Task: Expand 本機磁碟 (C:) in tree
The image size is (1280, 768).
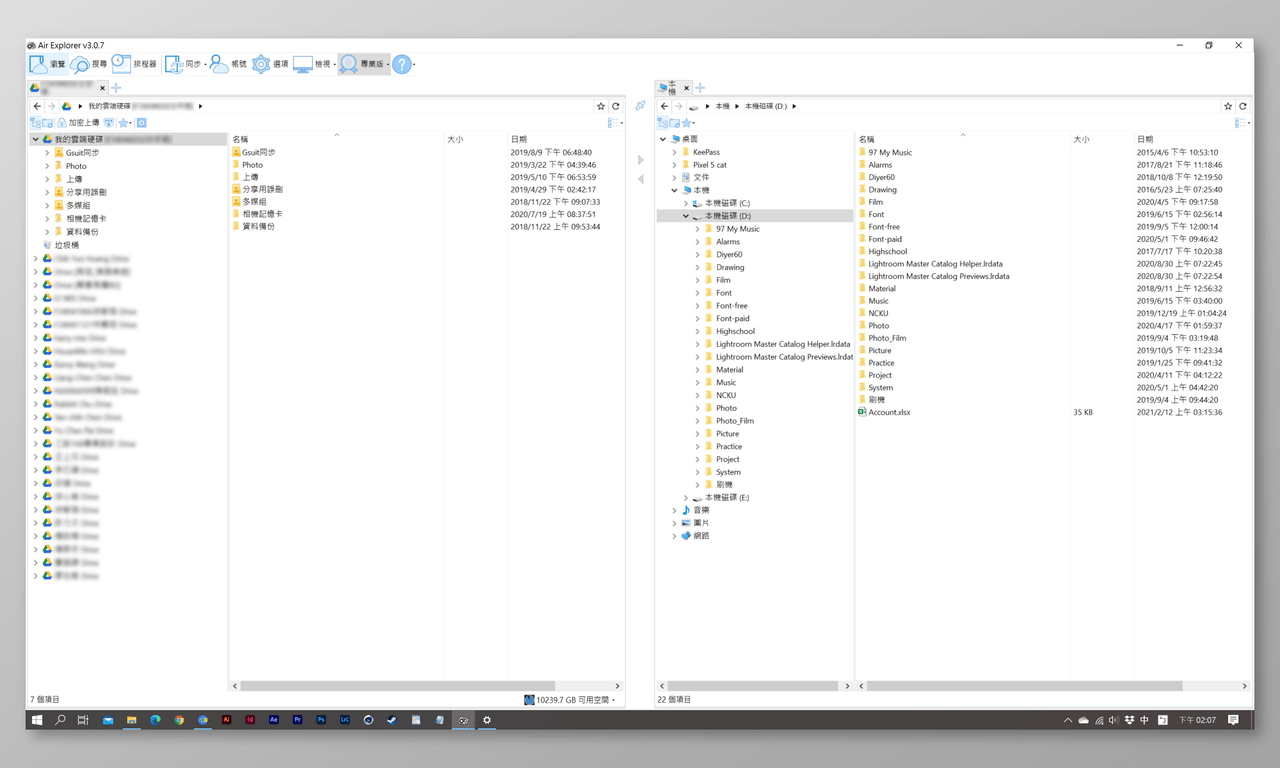Action: (x=686, y=203)
